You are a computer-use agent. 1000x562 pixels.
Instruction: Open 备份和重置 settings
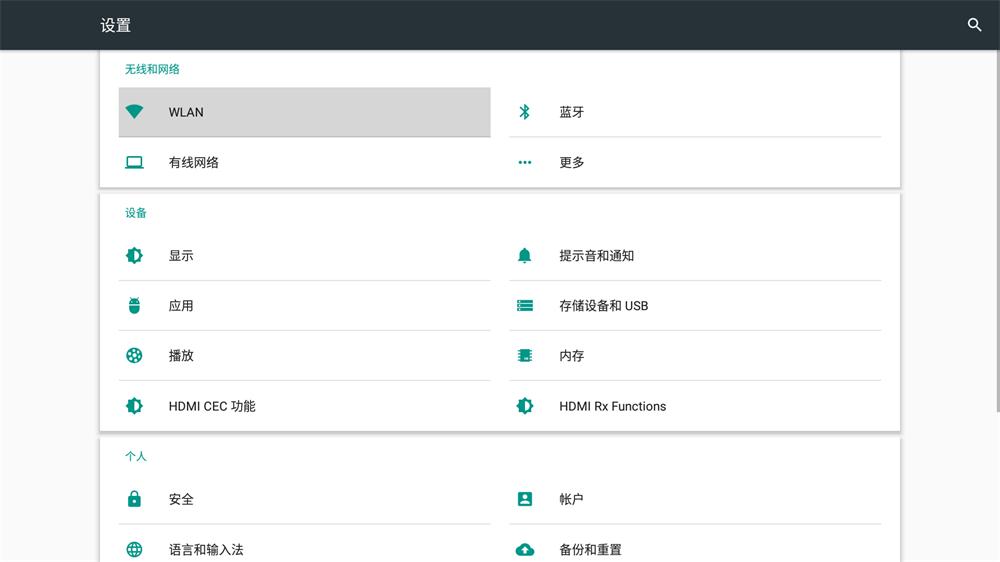[695, 546]
